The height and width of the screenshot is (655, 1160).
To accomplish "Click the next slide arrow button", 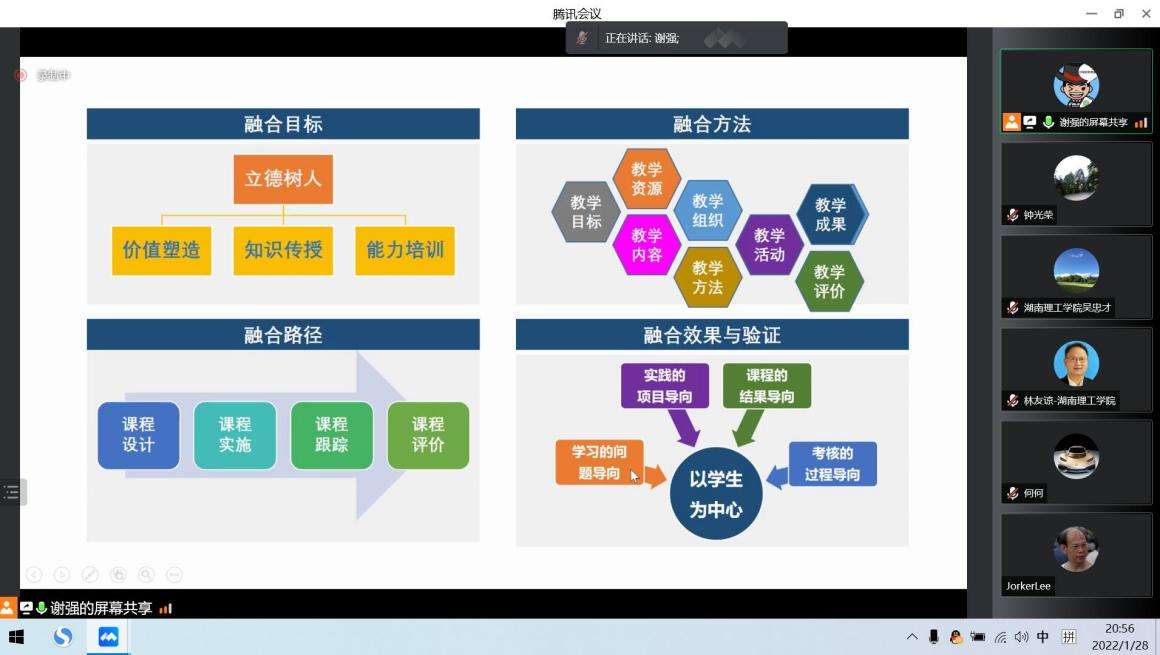I will (x=62, y=574).
